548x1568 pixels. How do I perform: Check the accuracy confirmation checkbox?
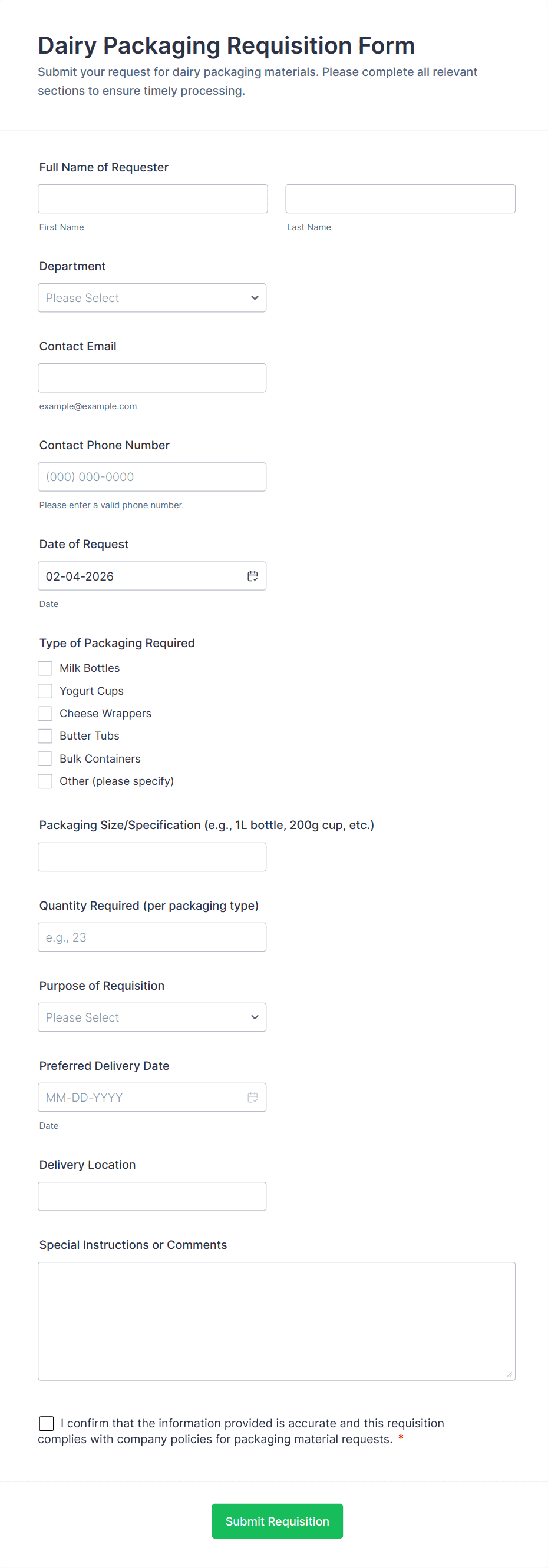(47, 1423)
